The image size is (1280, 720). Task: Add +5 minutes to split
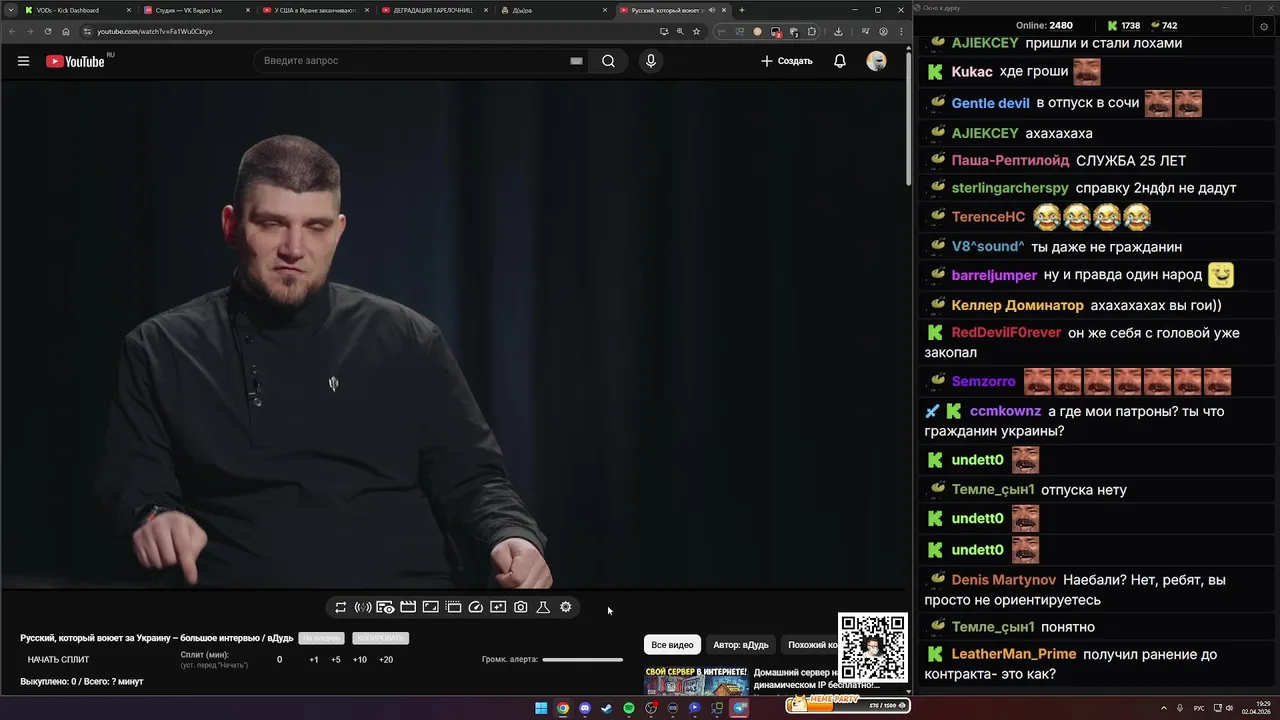pos(336,660)
